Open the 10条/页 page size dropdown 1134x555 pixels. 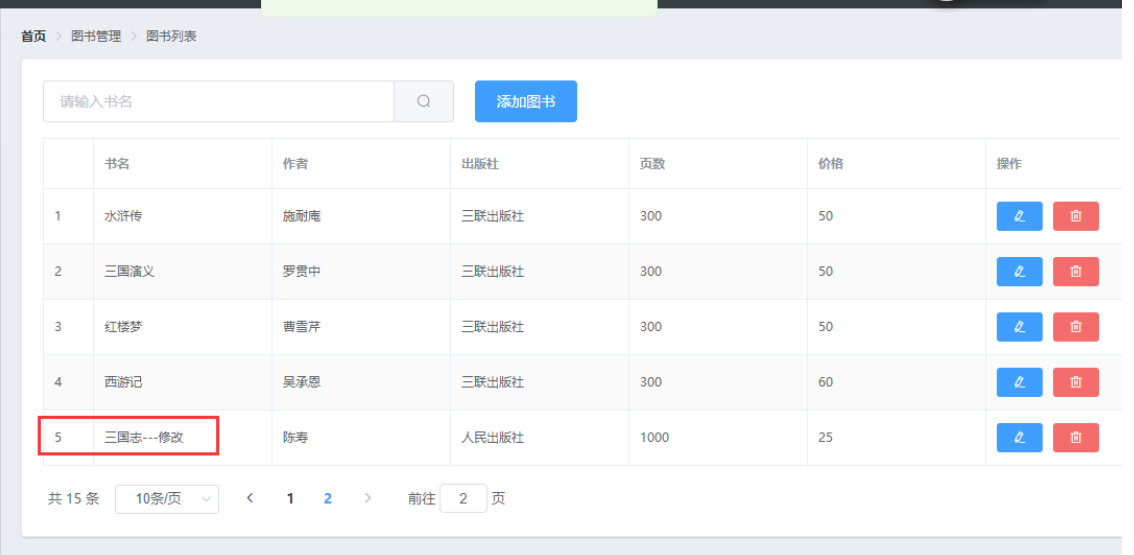pos(167,499)
